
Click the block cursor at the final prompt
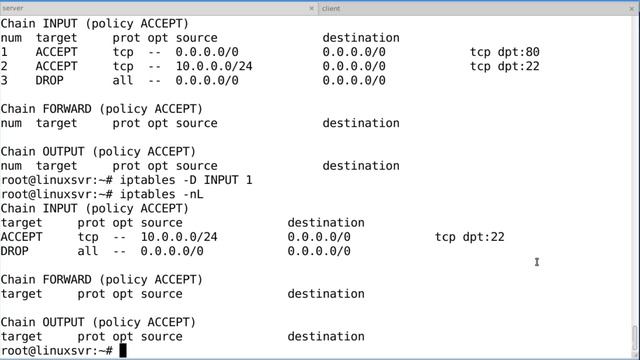123,351
